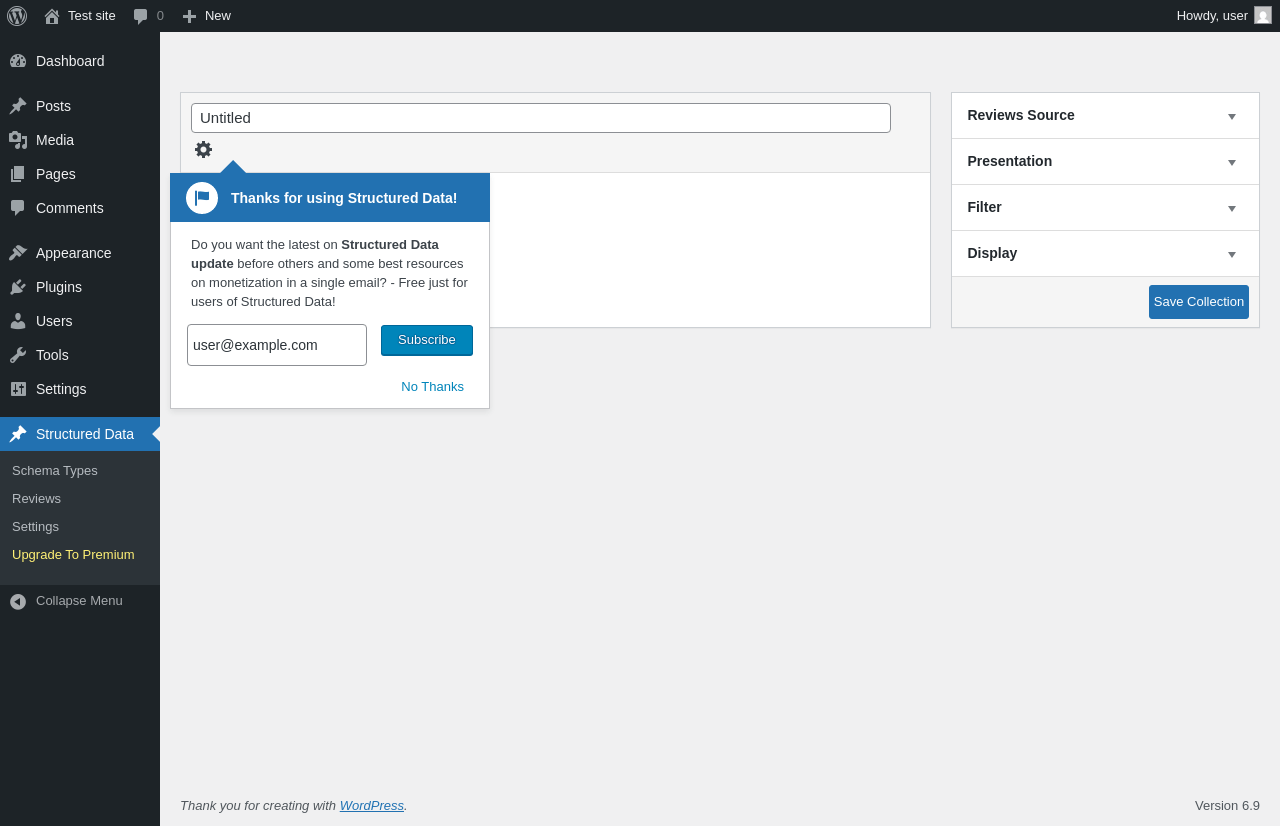Click the Untitled title input field

click(x=540, y=118)
